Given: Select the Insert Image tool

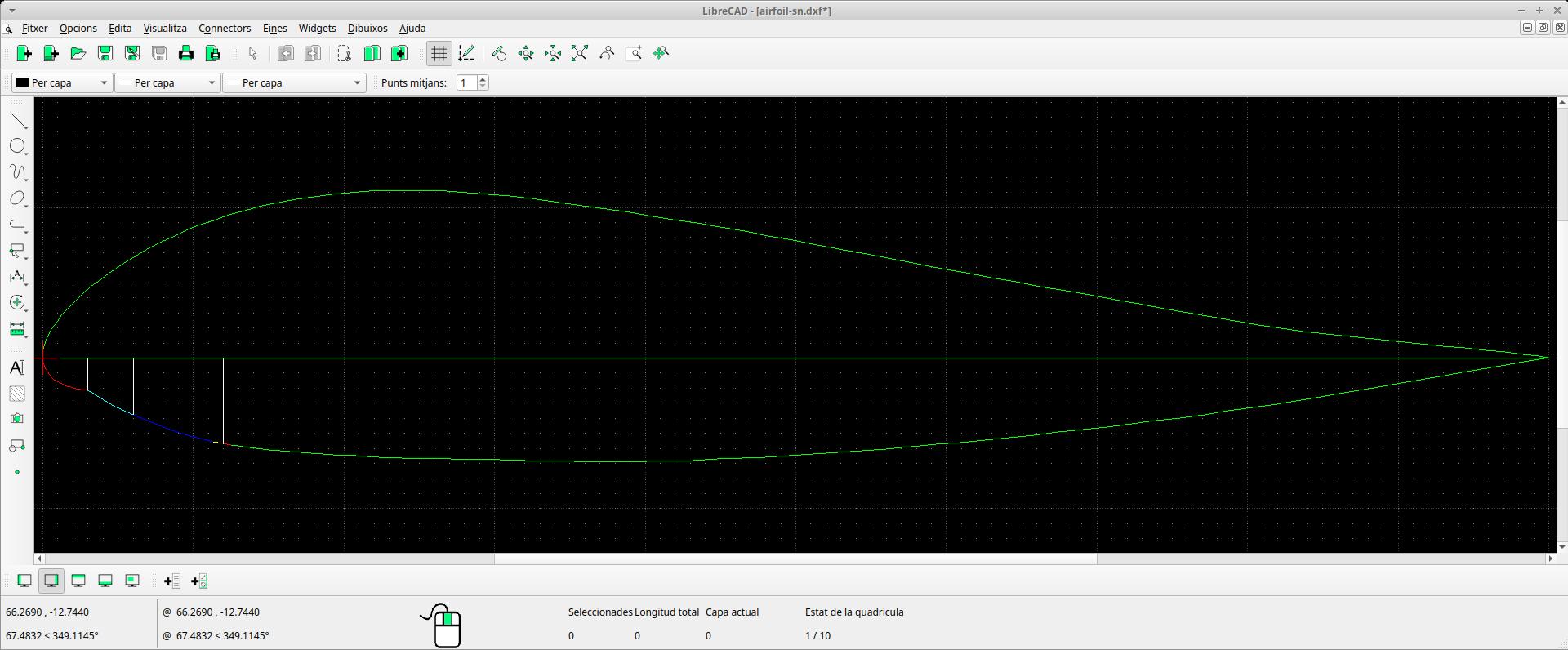Looking at the screenshot, I should (x=17, y=419).
